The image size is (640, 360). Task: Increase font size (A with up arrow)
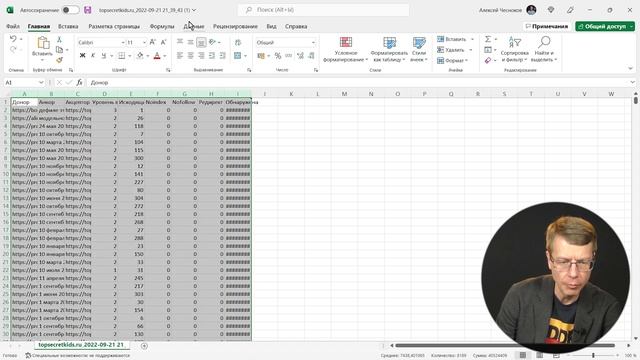[153, 42]
